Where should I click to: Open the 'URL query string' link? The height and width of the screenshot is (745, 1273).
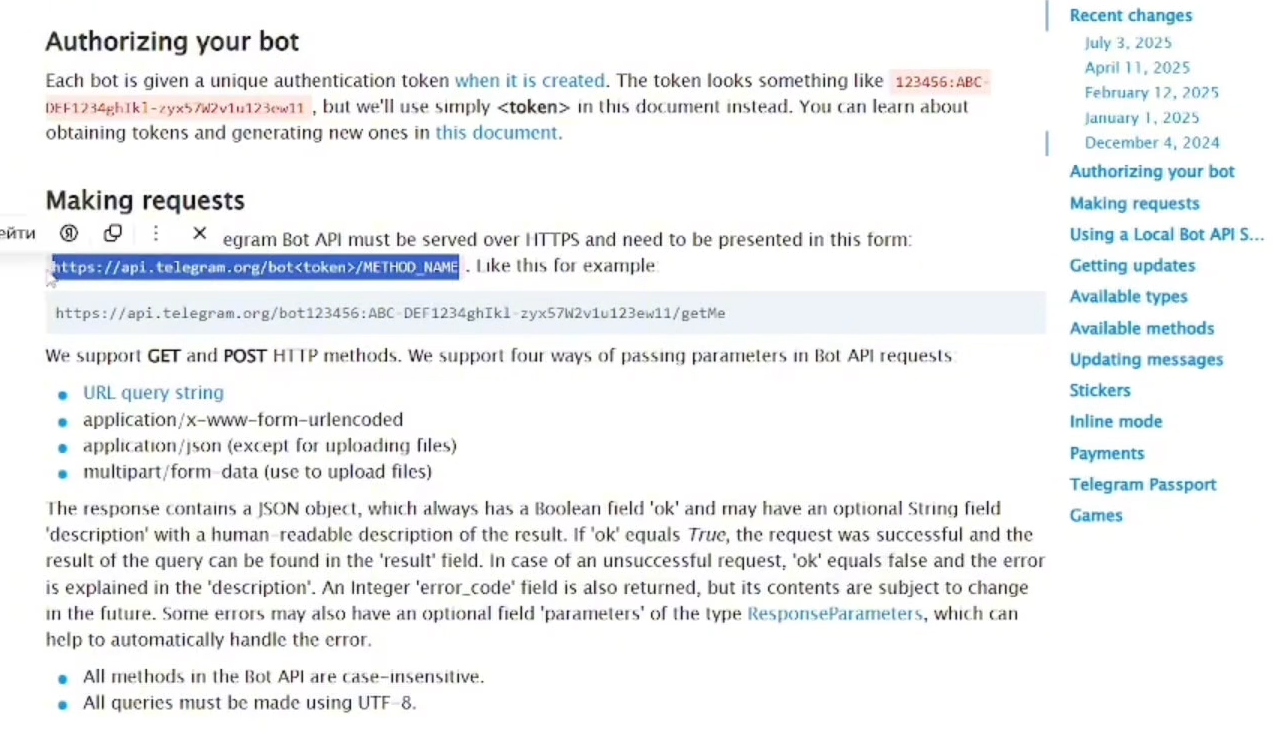(x=153, y=393)
